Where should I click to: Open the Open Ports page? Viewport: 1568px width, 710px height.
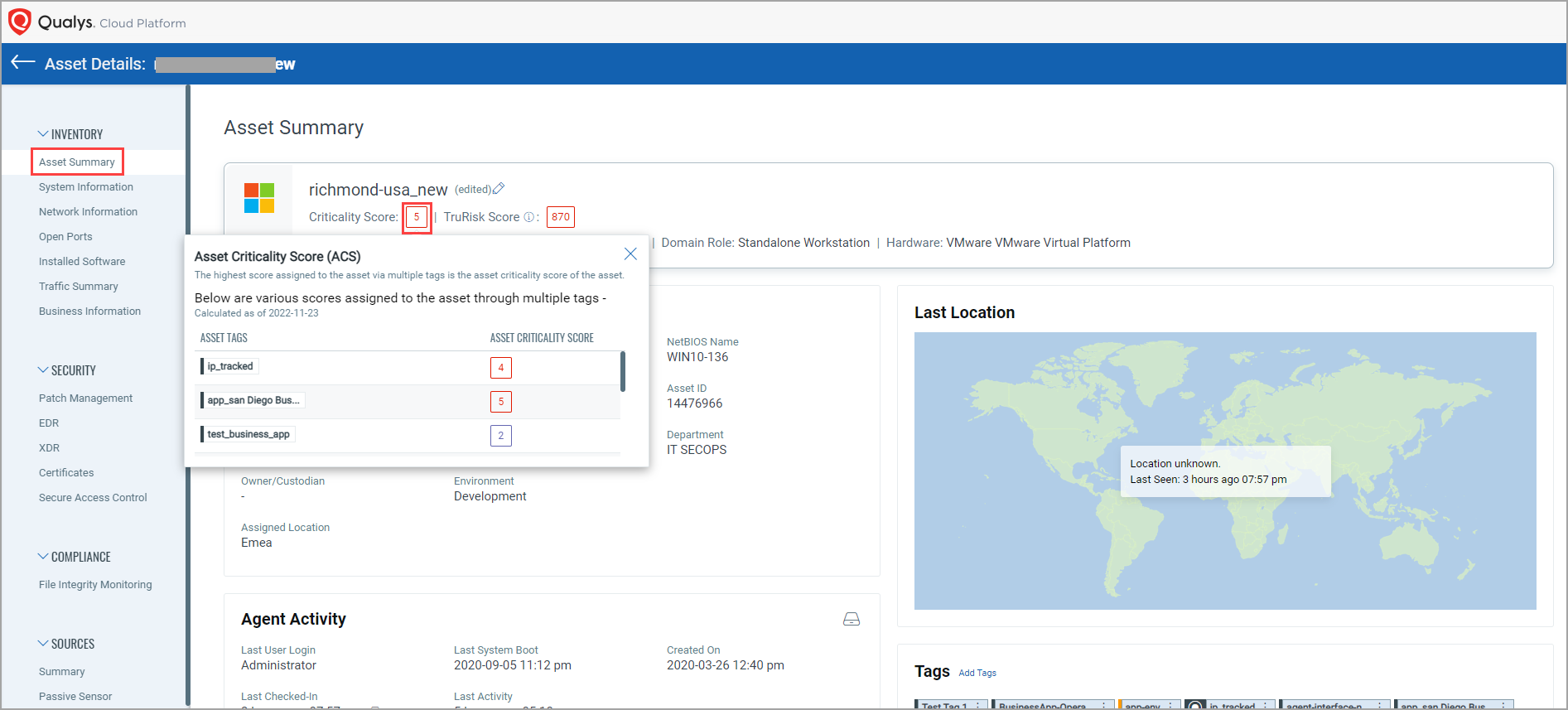65,236
